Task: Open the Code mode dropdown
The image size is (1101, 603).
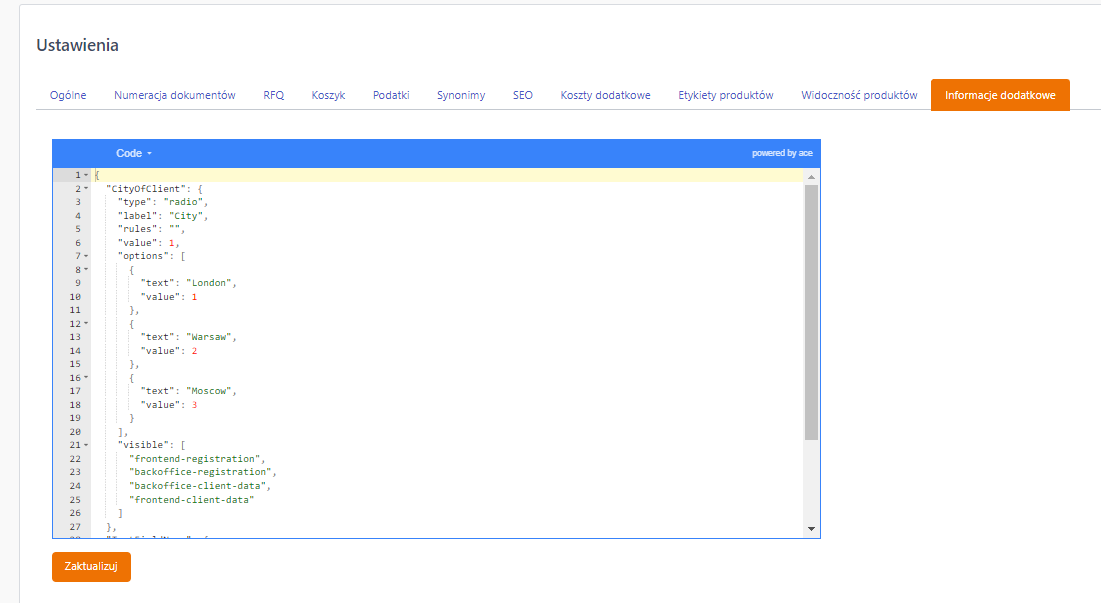Action: 133,153
